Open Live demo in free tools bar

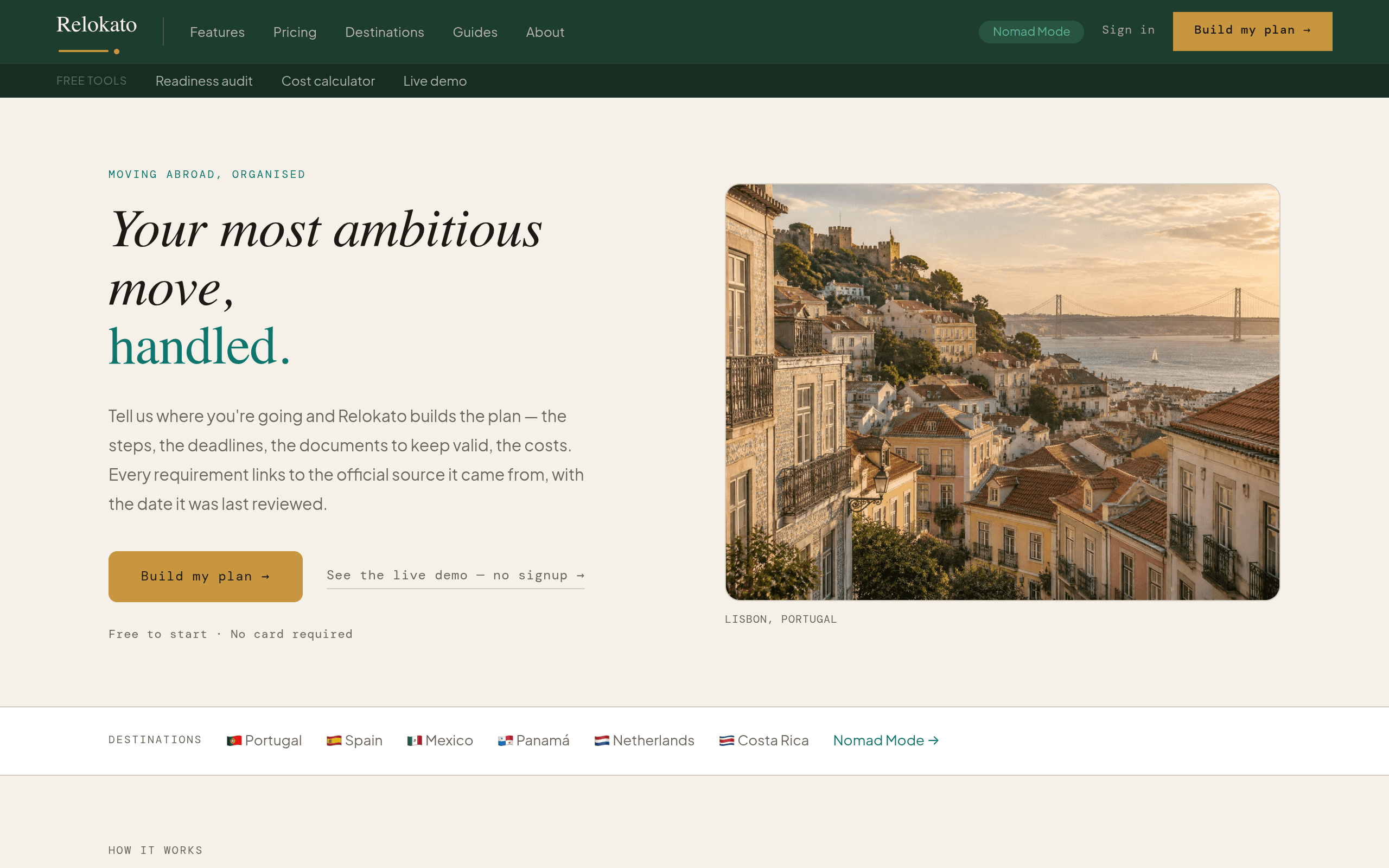(x=435, y=81)
